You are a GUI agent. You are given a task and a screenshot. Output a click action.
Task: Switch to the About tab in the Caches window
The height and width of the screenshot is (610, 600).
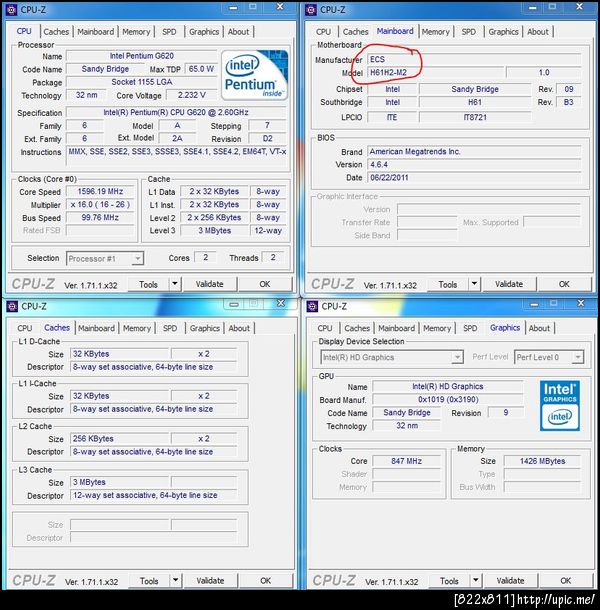point(239,328)
